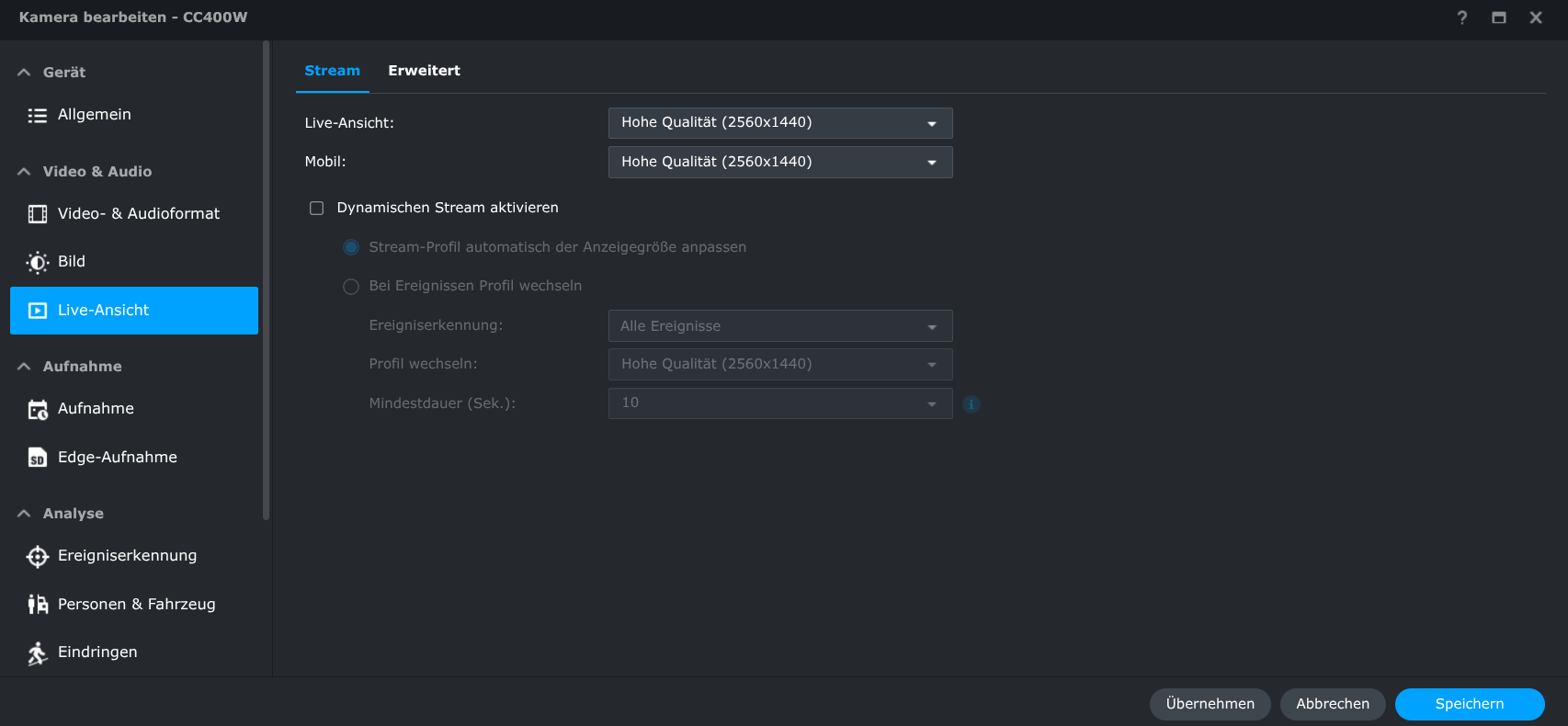
Task: Enable Dynamischen Stream aktivieren checkbox
Action: tap(317, 209)
